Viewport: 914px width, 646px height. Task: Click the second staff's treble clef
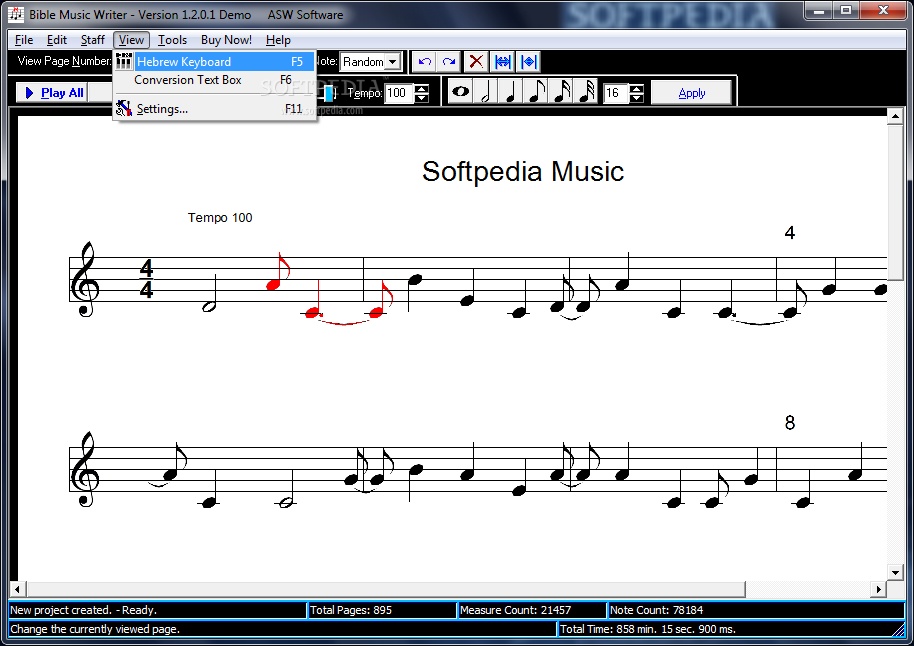(x=85, y=469)
